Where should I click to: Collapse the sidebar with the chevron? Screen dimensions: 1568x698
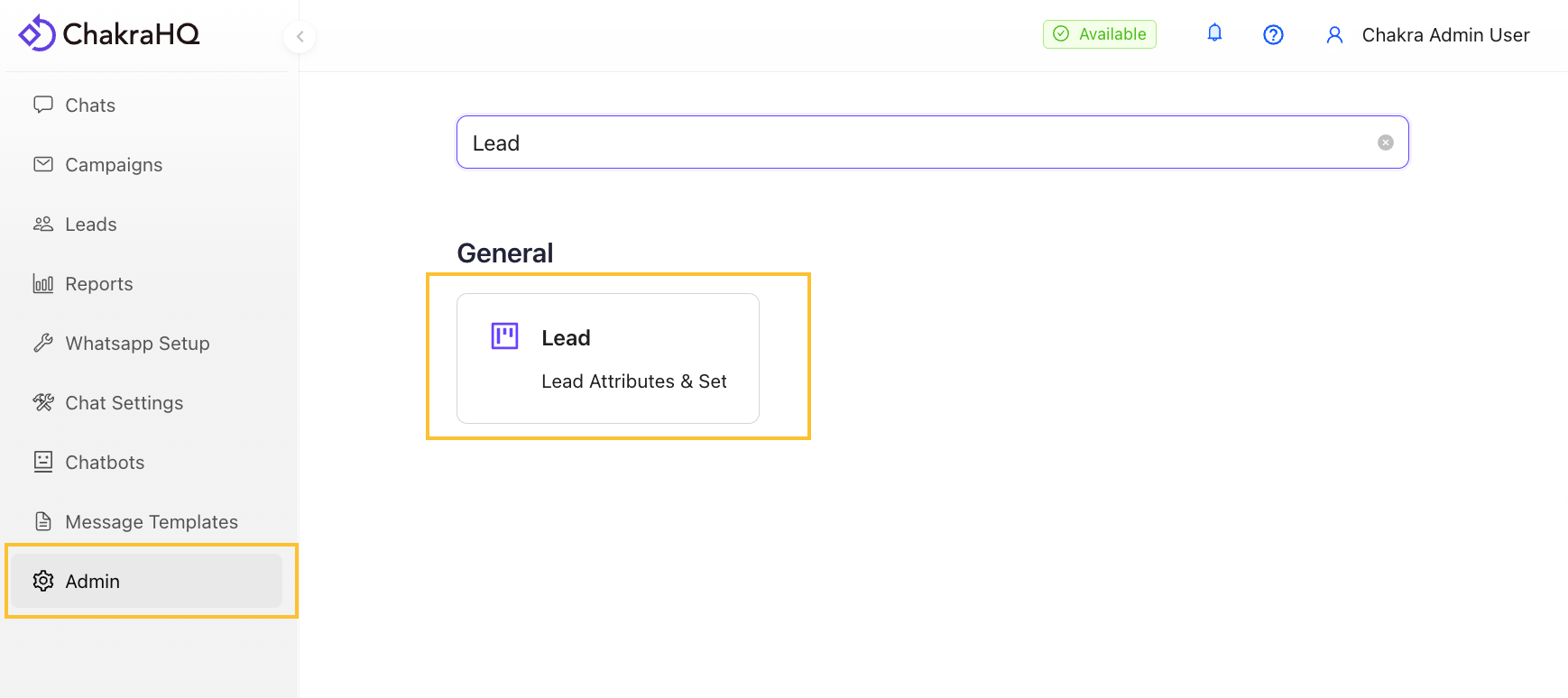(299, 37)
